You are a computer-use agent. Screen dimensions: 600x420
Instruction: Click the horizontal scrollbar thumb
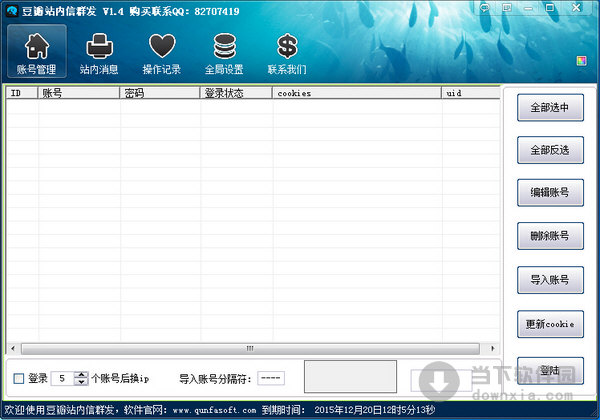tap(250, 348)
